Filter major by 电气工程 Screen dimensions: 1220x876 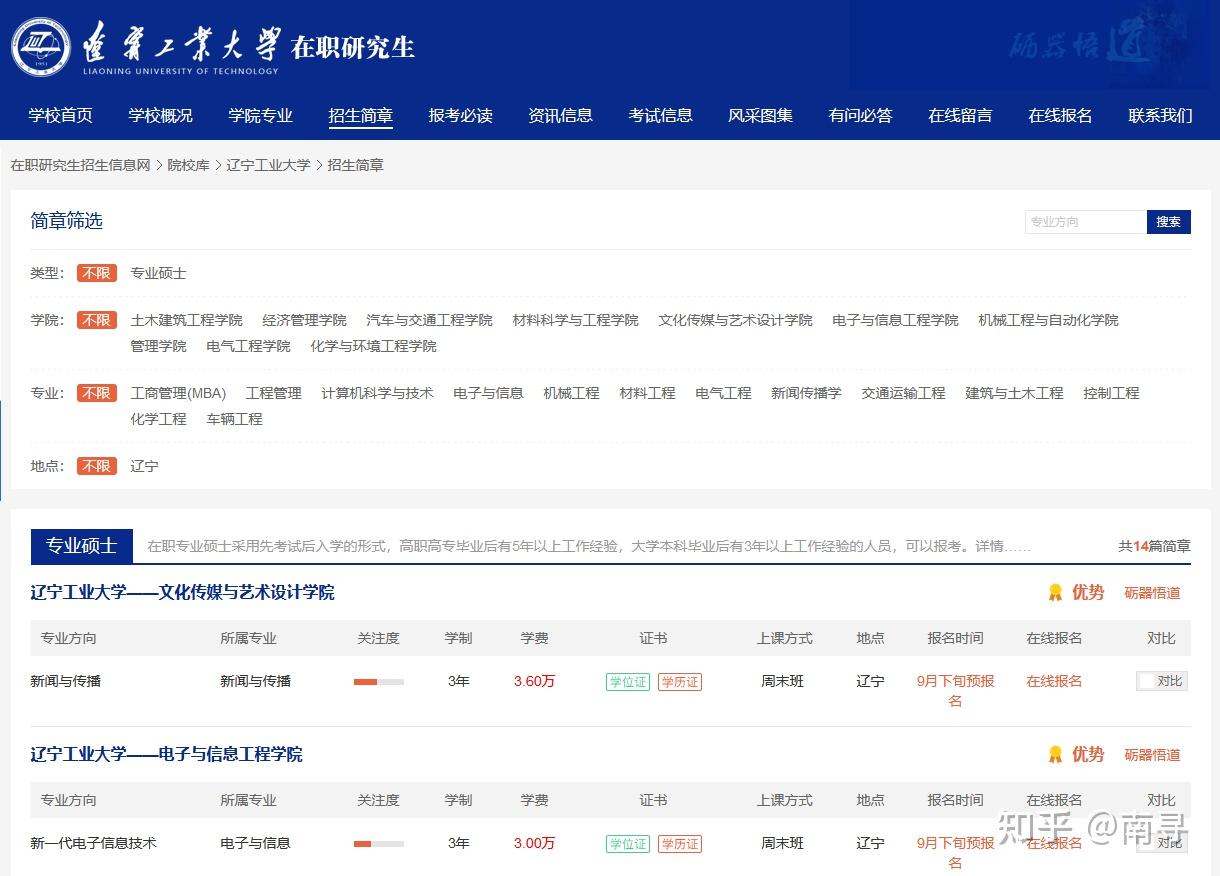[x=724, y=393]
